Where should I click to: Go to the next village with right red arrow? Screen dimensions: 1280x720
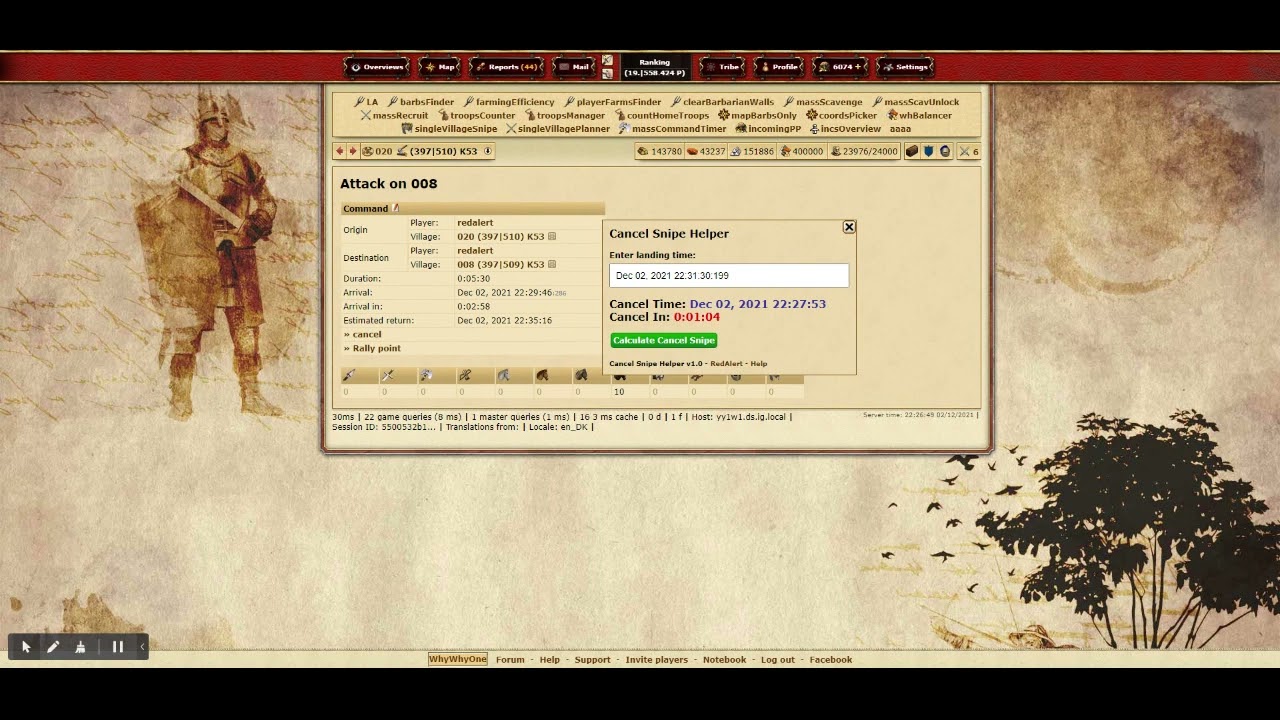(352, 151)
